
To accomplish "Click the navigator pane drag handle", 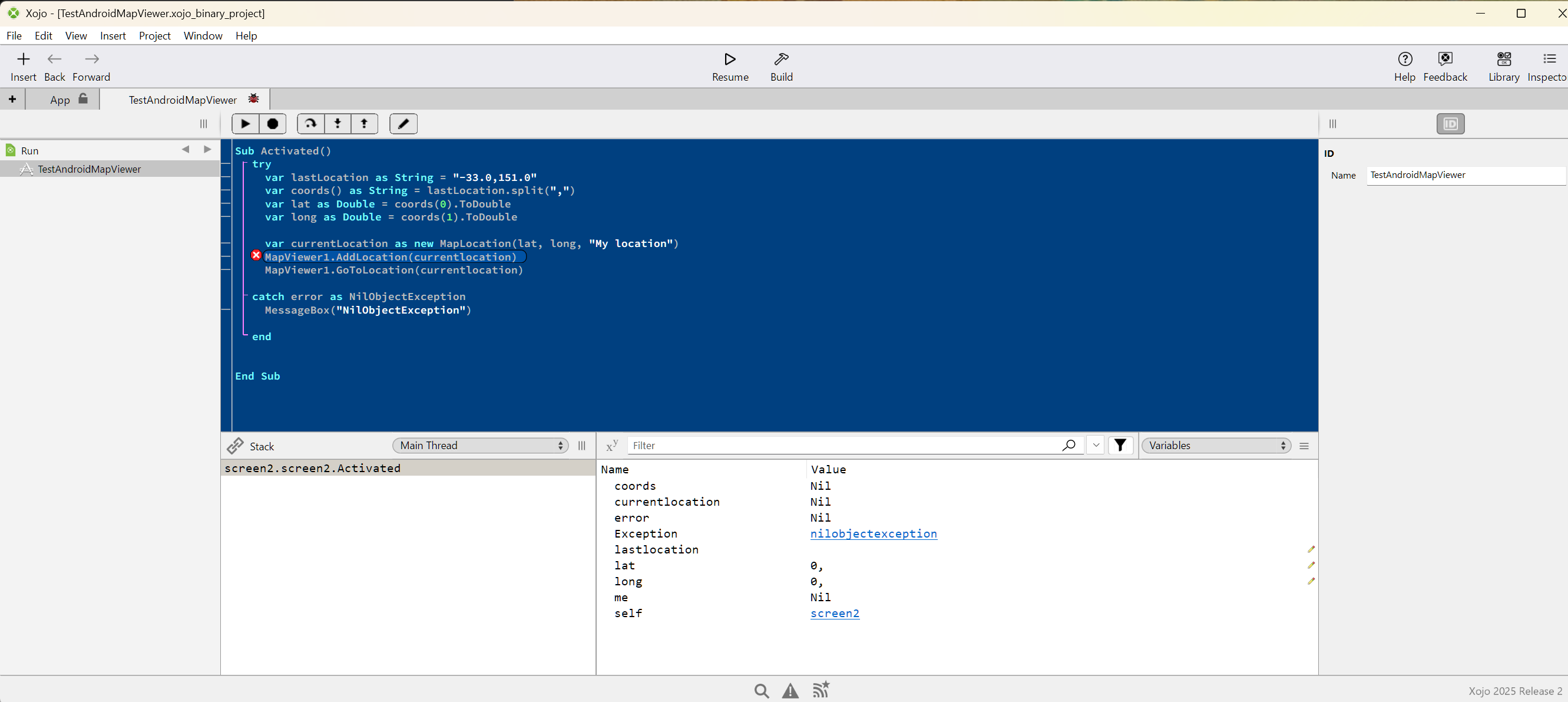I will tap(203, 124).
